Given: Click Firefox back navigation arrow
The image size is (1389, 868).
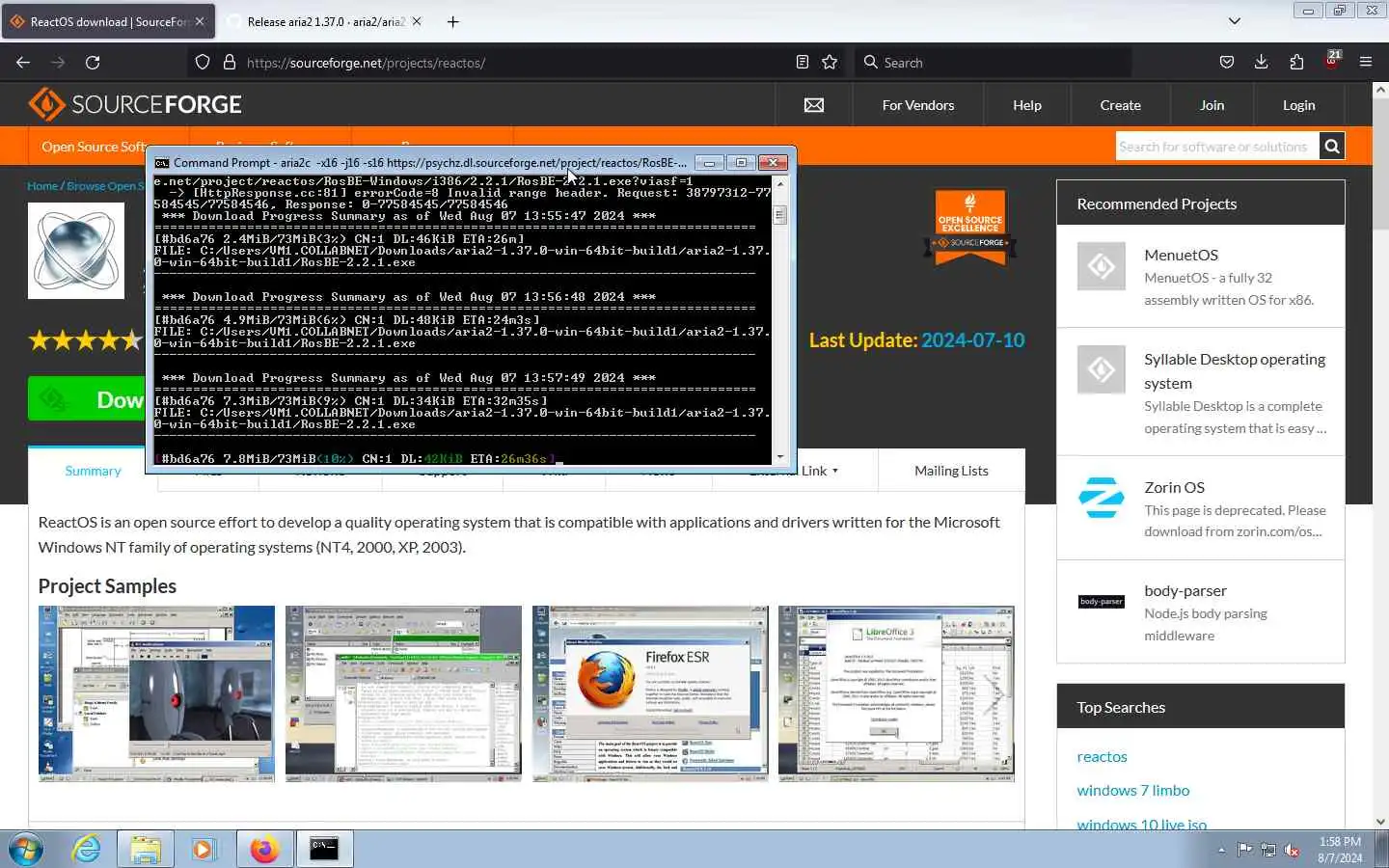Looking at the screenshot, I should click(23, 62).
